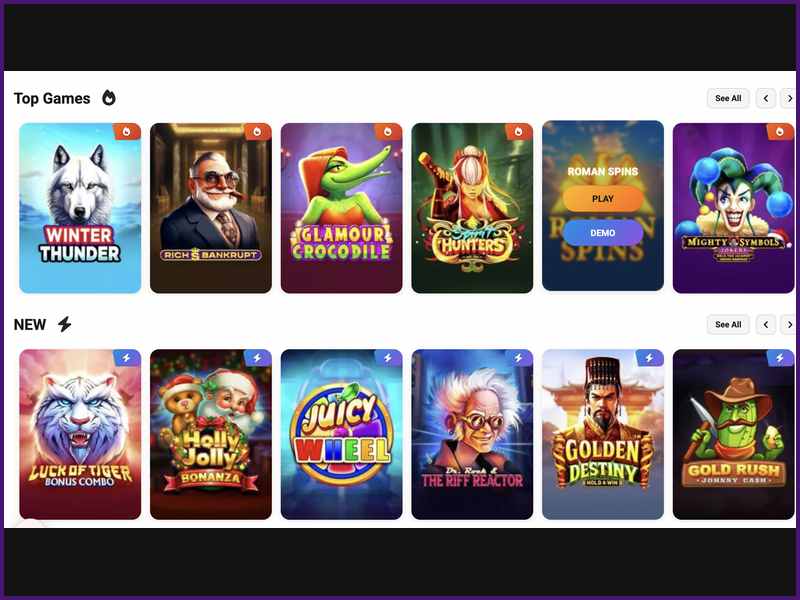Click hot badge on Winter Thunder card
This screenshot has width=800, height=600.
point(127,132)
